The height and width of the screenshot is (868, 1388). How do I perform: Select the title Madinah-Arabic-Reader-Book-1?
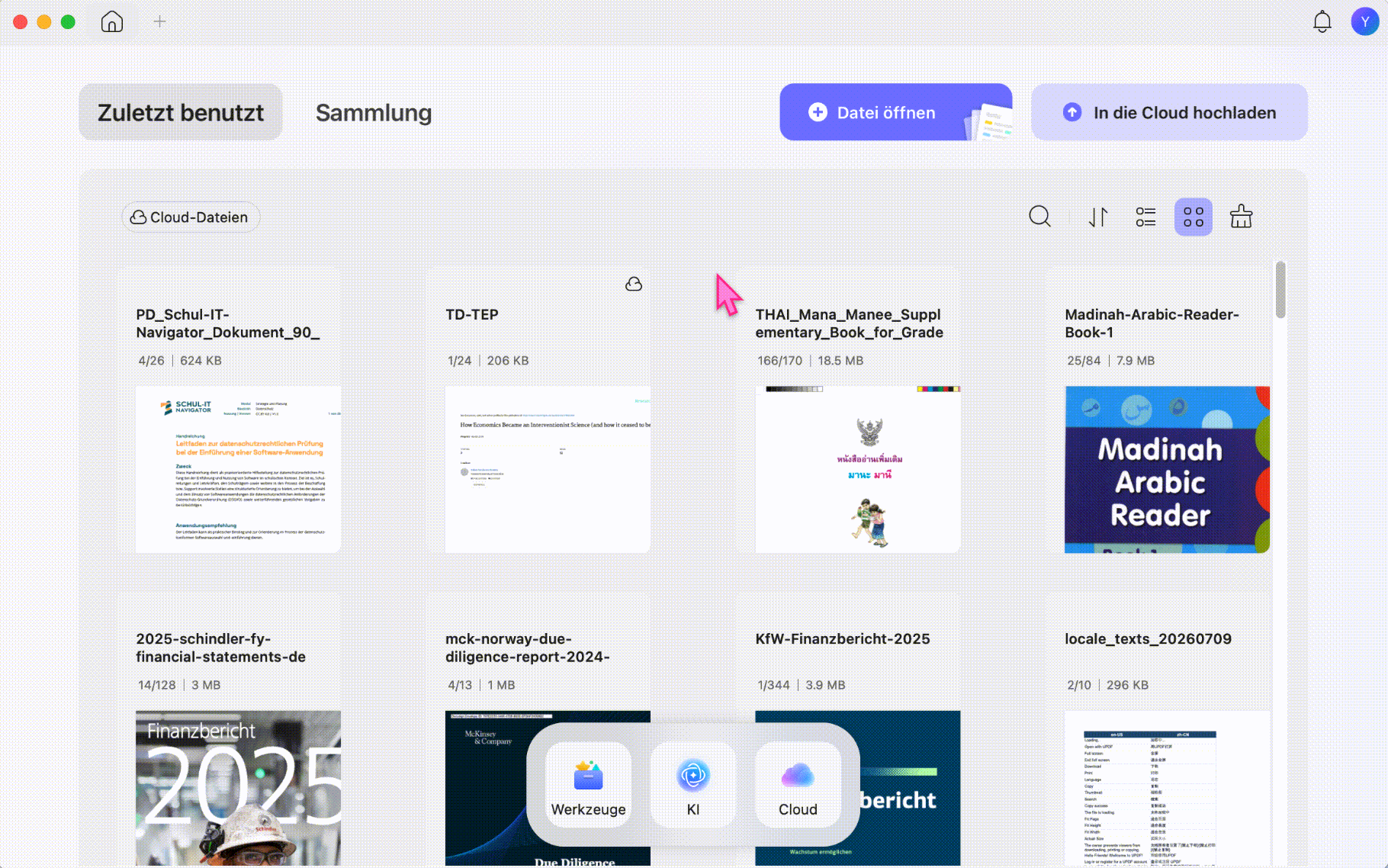click(x=1152, y=323)
